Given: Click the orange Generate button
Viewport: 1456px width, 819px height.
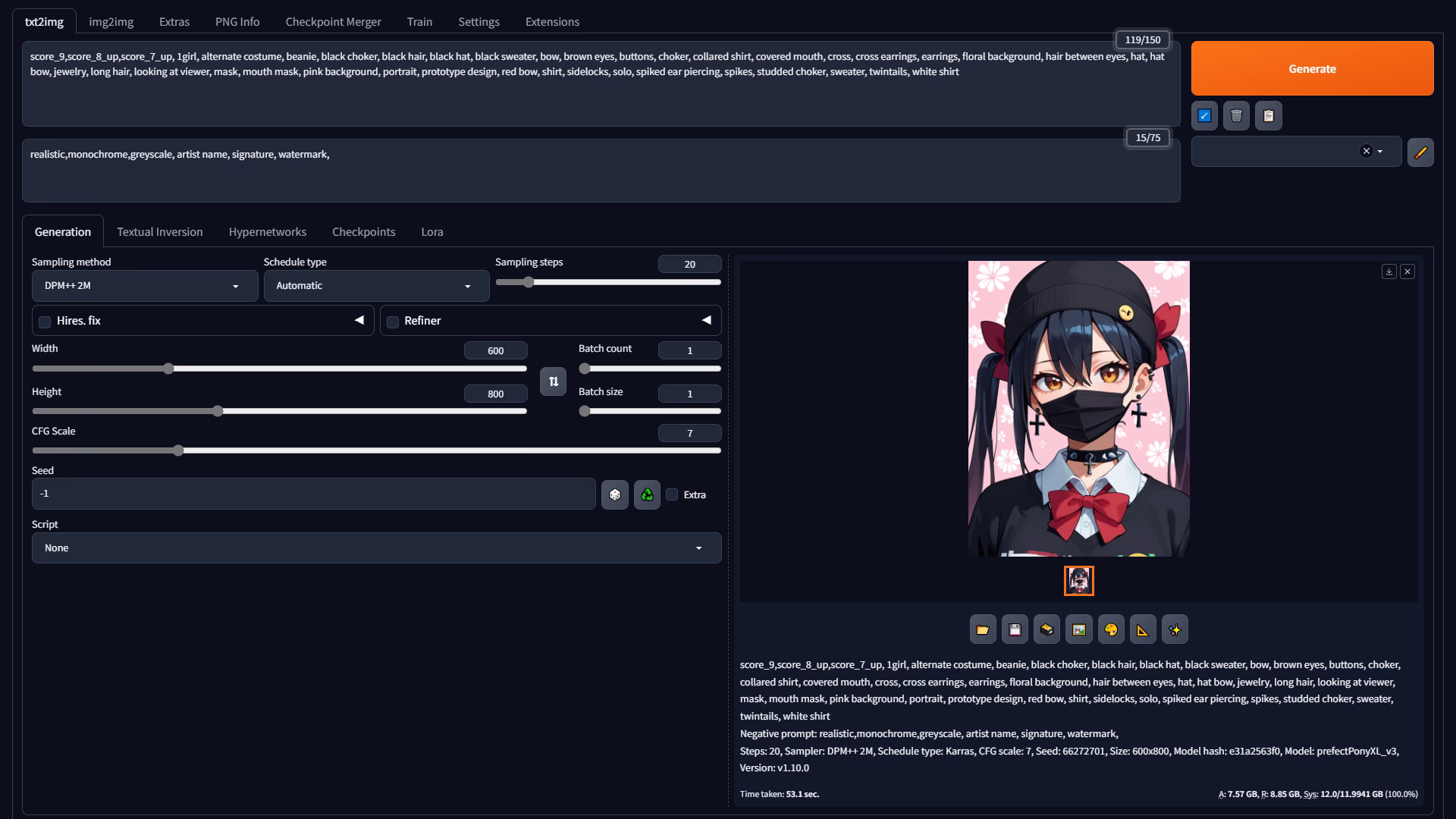Looking at the screenshot, I should pyautogui.click(x=1312, y=68).
